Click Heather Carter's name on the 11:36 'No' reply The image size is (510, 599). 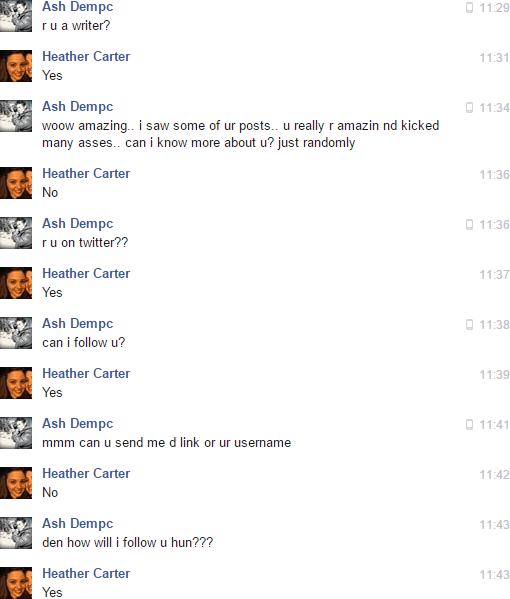coord(86,173)
